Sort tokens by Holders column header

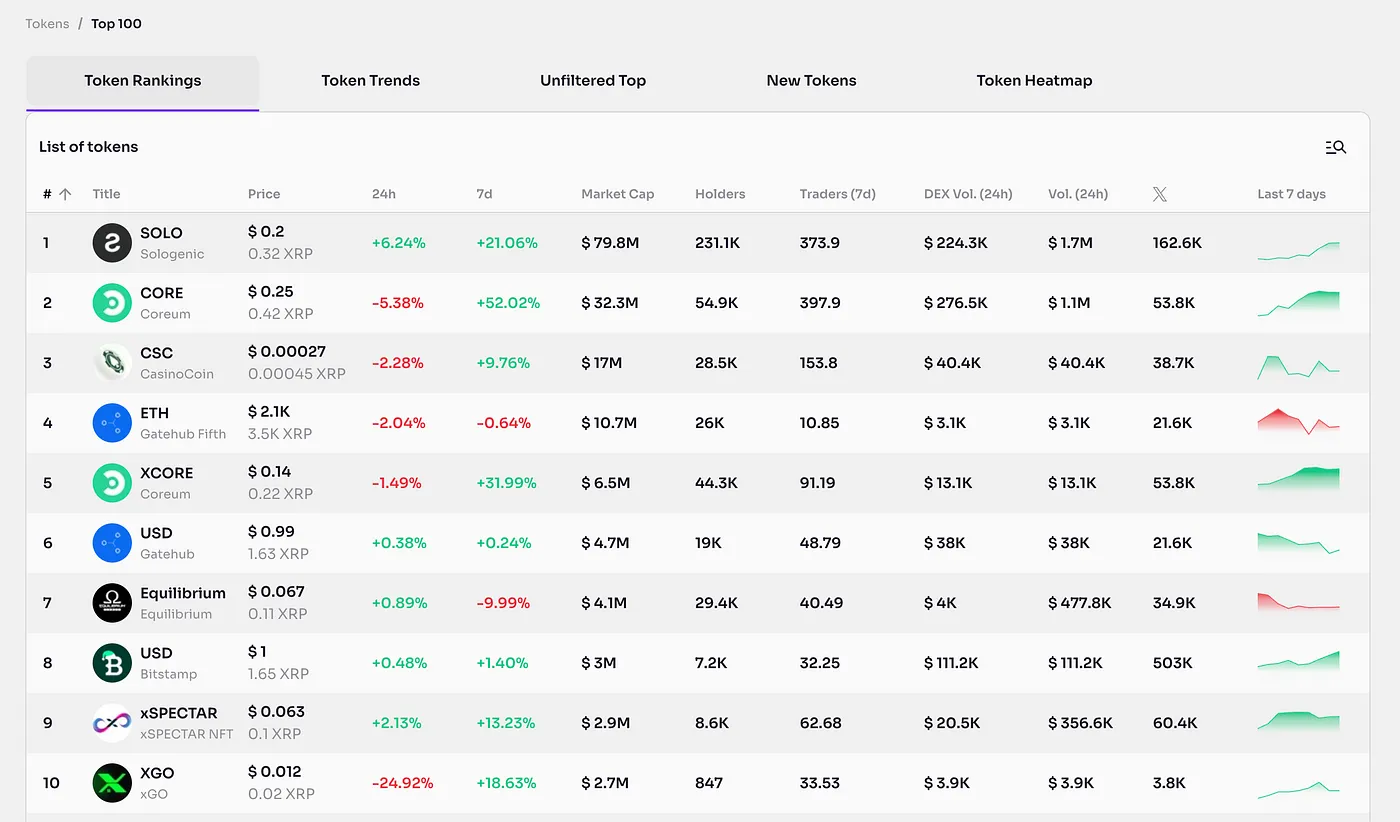(720, 194)
